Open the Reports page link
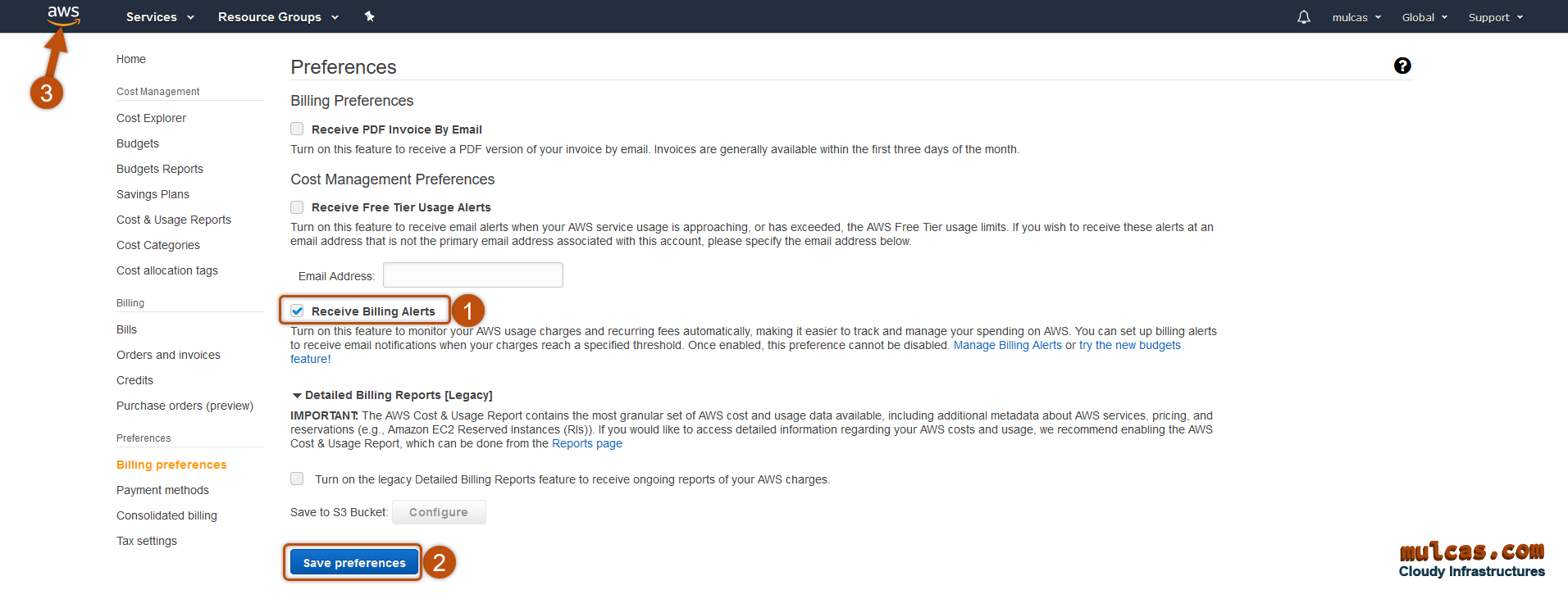The image size is (1568, 599). 586,443
